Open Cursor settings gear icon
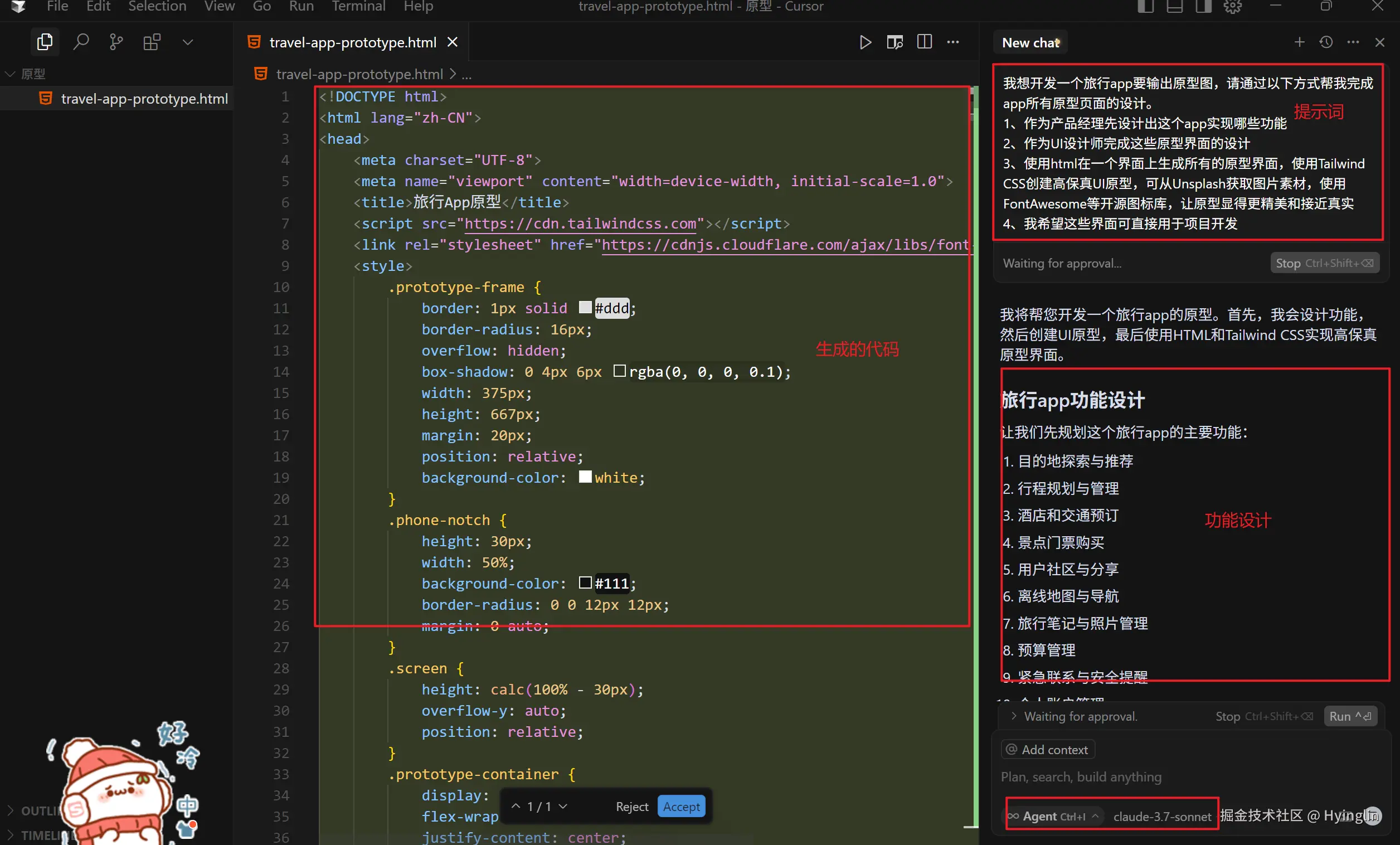1400x845 pixels. click(x=1232, y=7)
